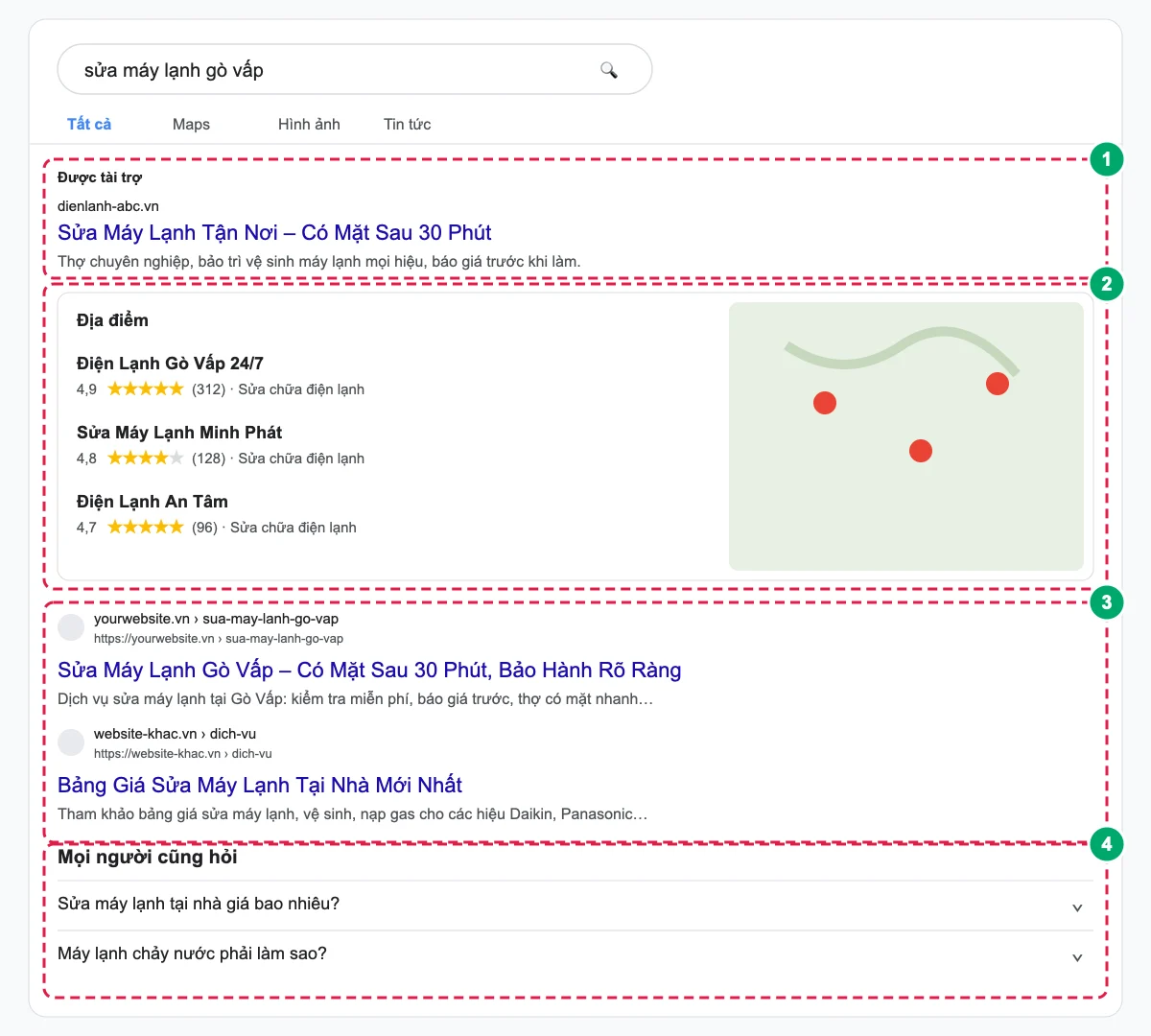The image size is (1151, 1036).
Task: Click URL 'https://yourwebsite.vn › sua-may-lanh-go-vap'
Action: (x=219, y=638)
